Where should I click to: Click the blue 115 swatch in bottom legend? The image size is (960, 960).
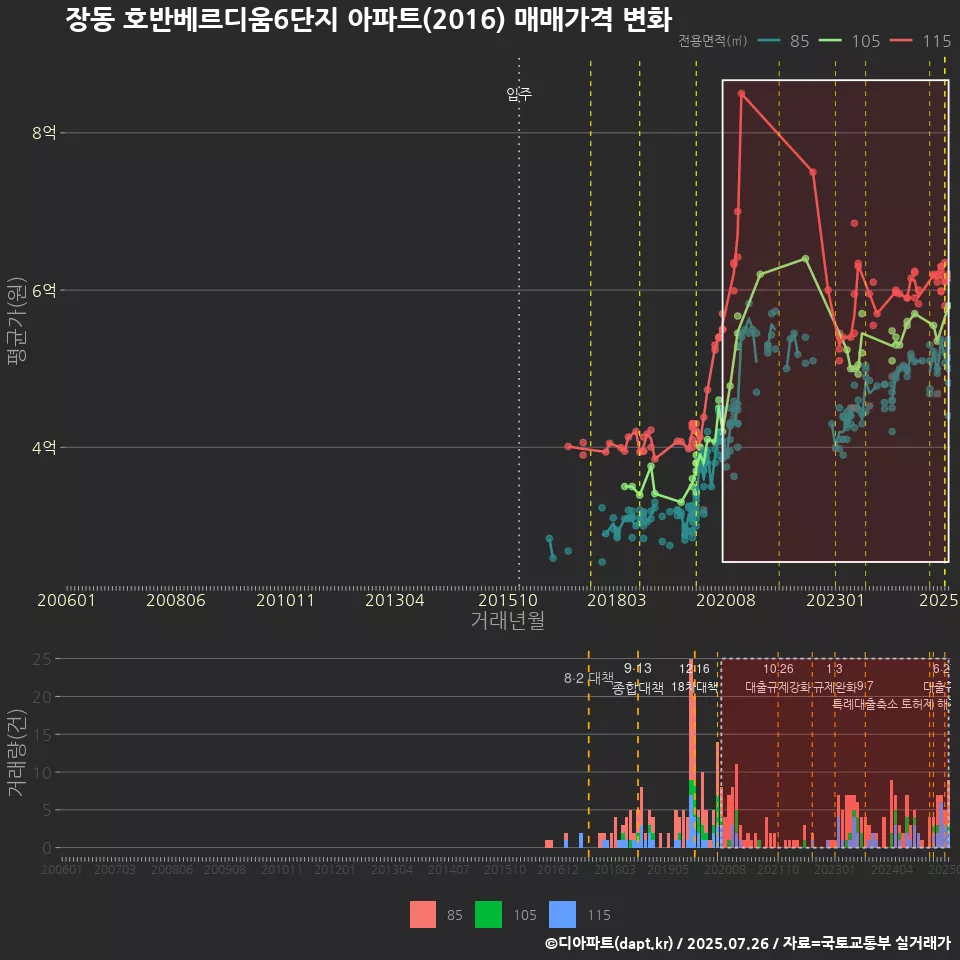point(562,915)
